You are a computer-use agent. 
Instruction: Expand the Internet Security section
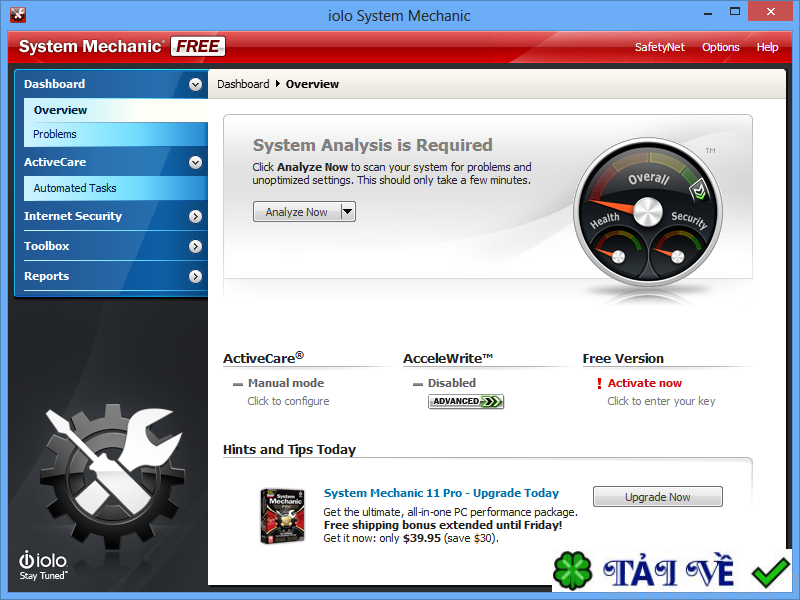coord(195,216)
